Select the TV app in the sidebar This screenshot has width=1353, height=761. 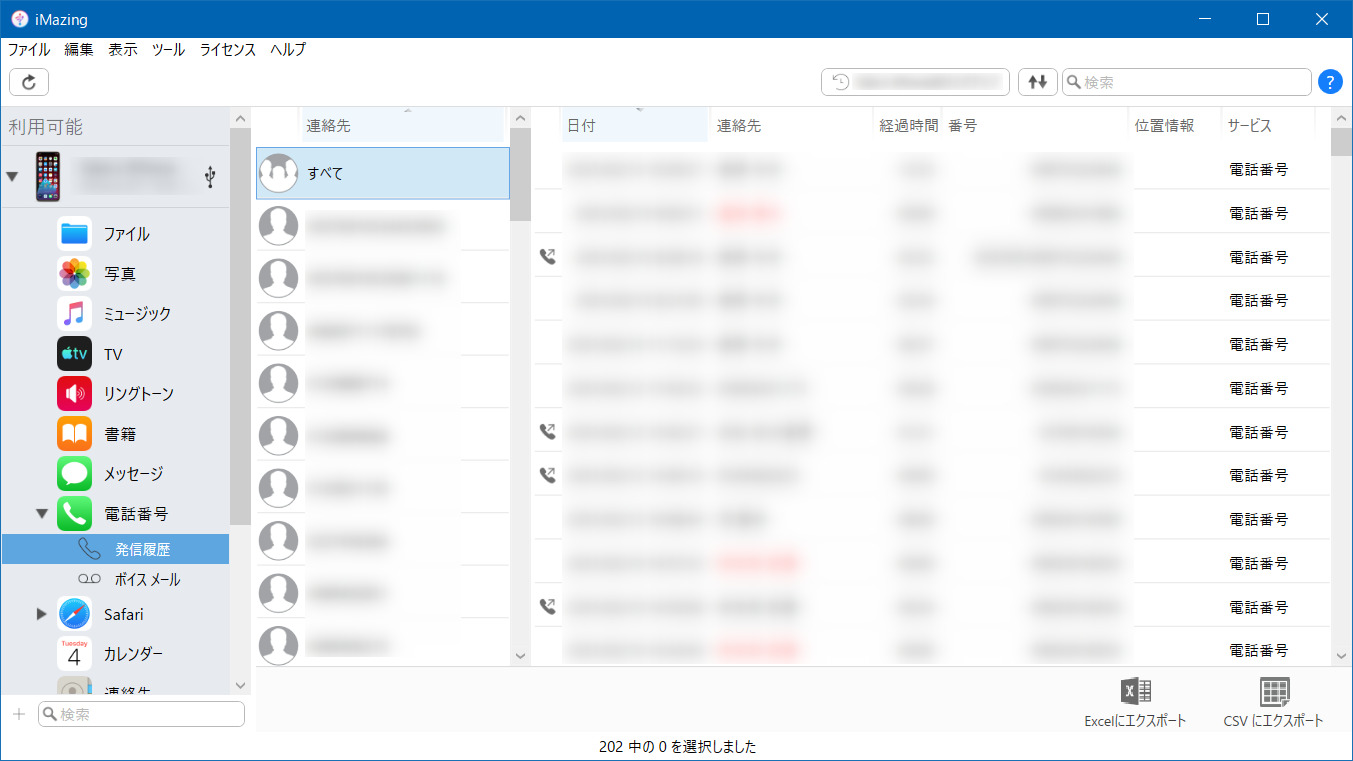[x=75, y=354]
